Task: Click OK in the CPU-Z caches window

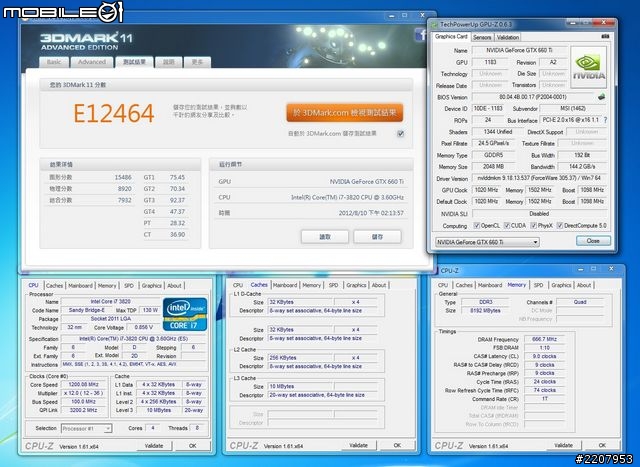Action: click(x=397, y=446)
